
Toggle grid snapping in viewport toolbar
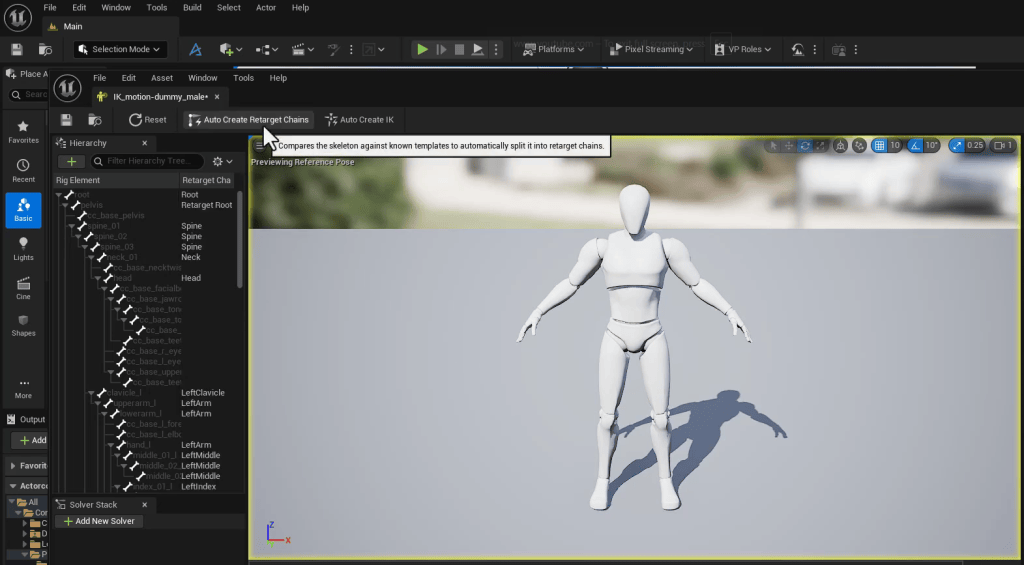coord(880,146)
